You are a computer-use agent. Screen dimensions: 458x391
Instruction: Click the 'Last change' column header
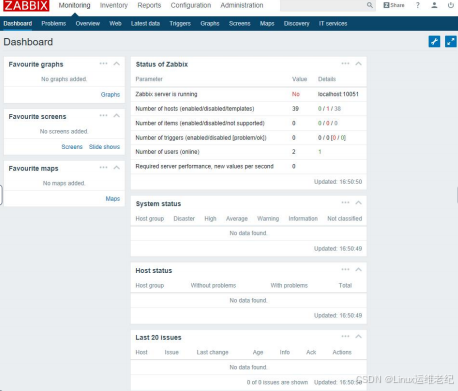click(212, 352)
